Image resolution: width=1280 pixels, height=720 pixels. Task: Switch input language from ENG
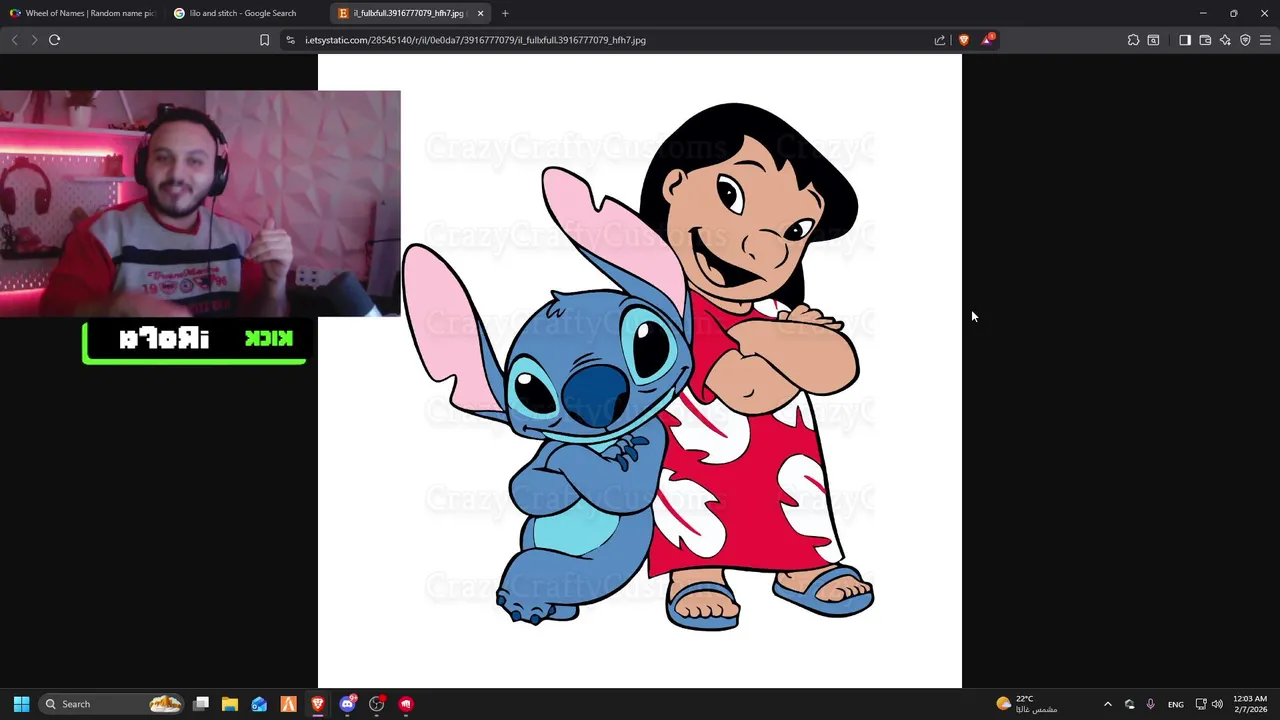point(1176,704)
